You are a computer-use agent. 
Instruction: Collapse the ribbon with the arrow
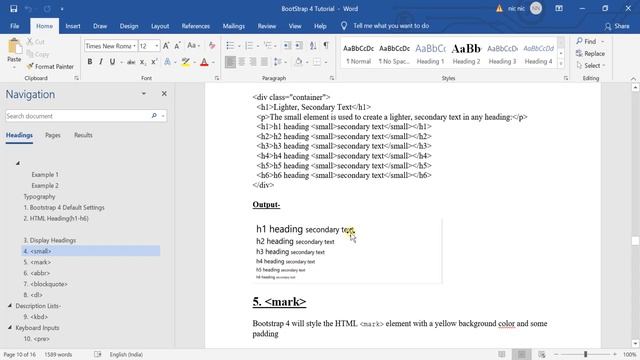(x=633, y=78)
